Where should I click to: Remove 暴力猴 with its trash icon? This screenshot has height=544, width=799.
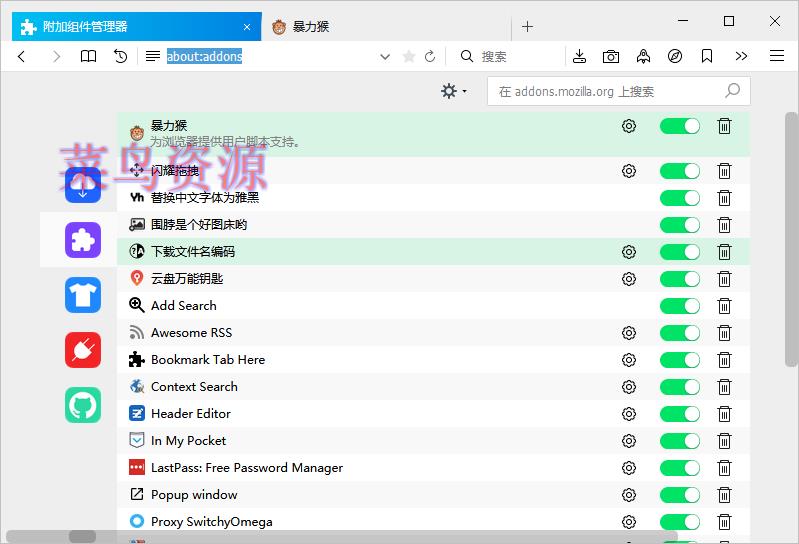(724, 126)
